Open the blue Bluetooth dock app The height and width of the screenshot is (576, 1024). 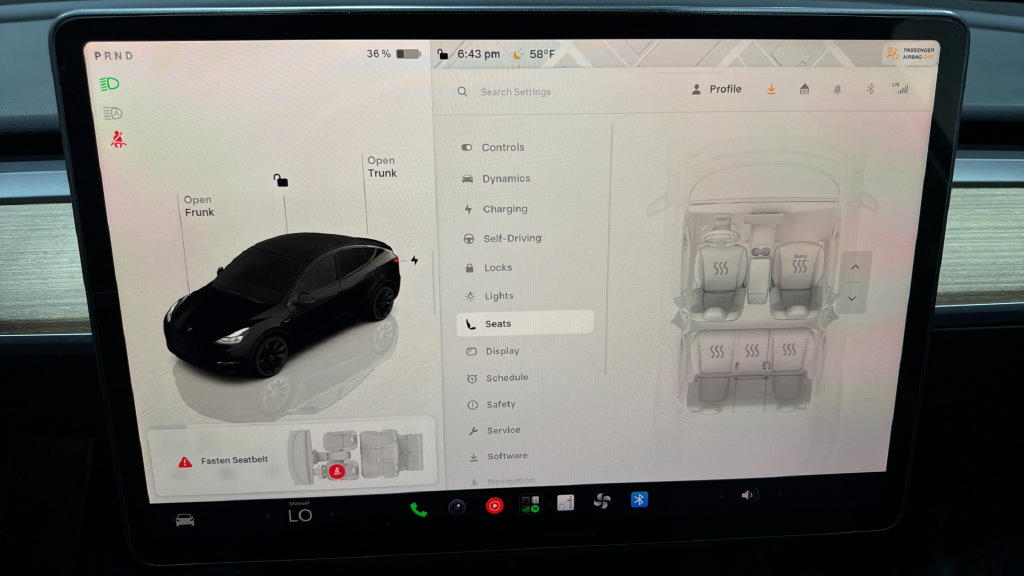coord(639,500)
